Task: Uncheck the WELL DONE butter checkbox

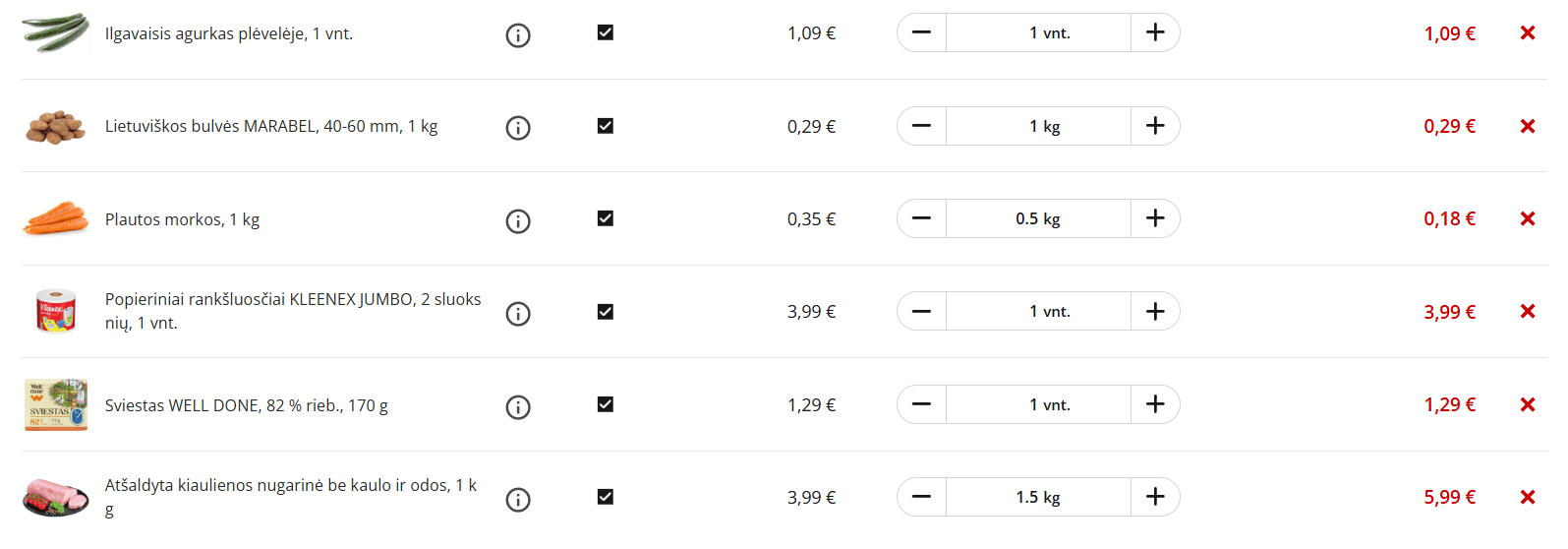Action: (606, 404)
